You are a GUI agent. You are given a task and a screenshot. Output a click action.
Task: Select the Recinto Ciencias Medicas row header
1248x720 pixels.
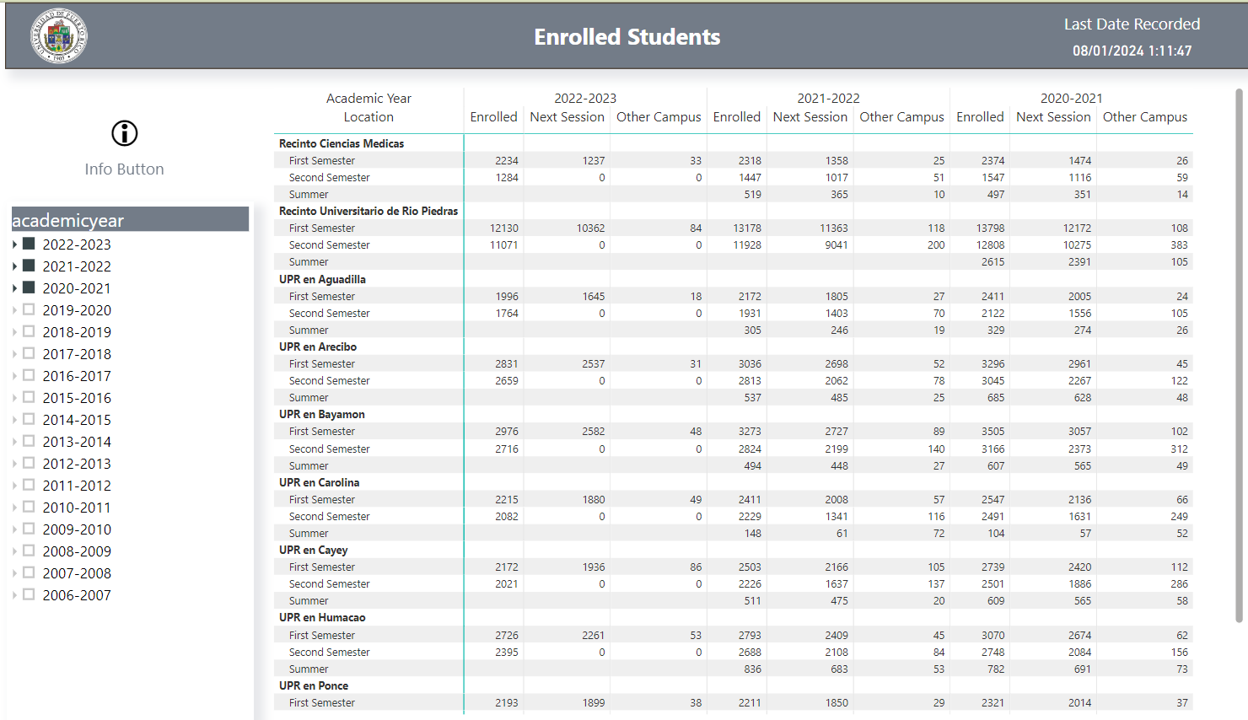click(x=341, y=144)
